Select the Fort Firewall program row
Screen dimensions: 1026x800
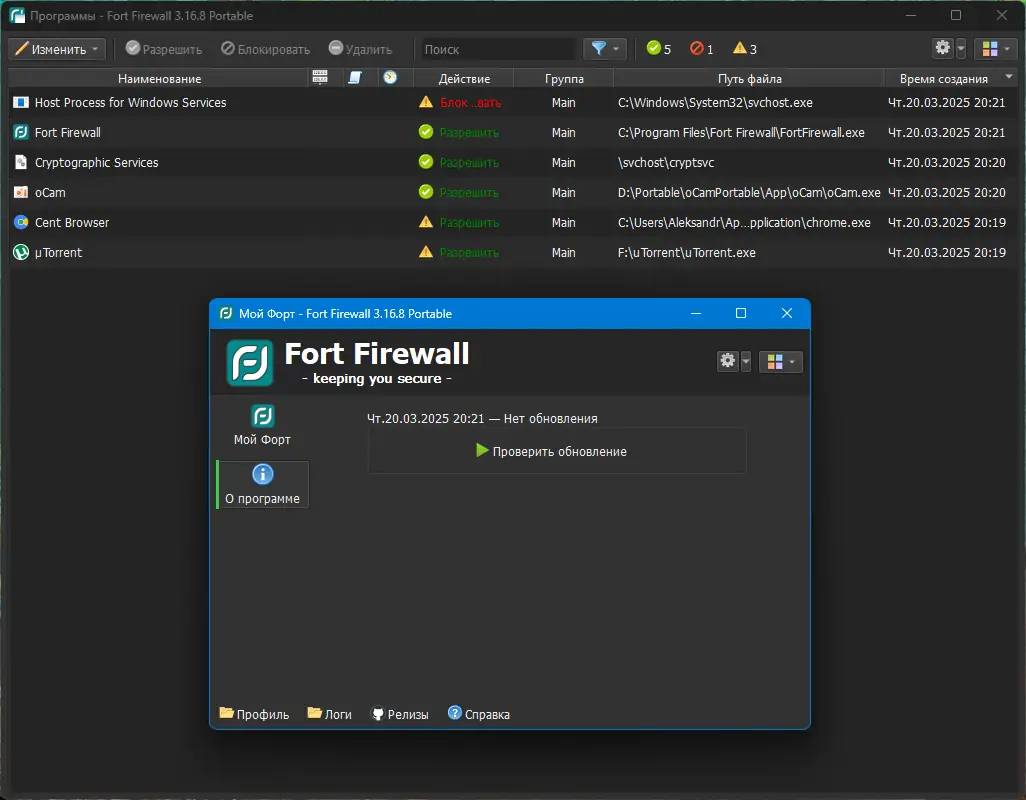513,133
